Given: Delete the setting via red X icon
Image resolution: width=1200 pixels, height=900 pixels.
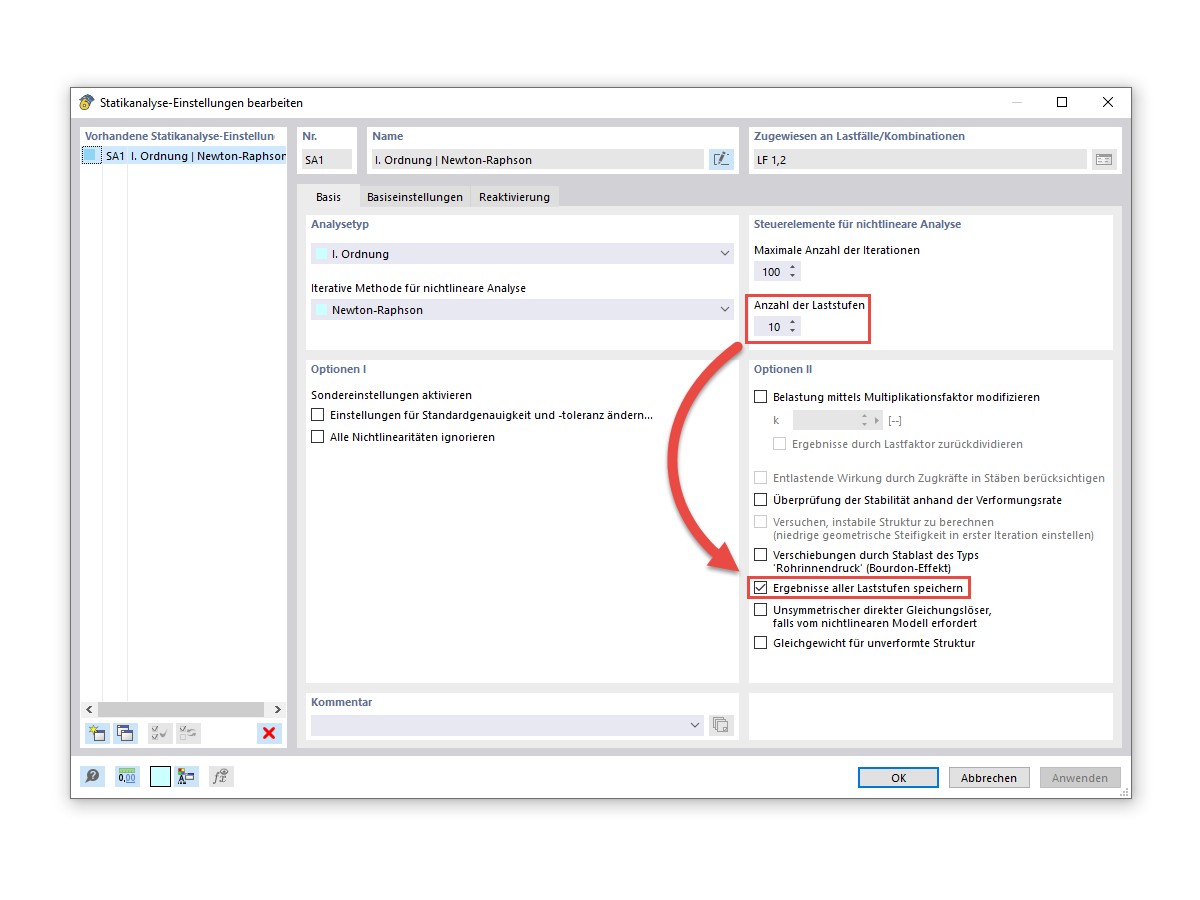Looking at the screenshot, I should (268, 733).
